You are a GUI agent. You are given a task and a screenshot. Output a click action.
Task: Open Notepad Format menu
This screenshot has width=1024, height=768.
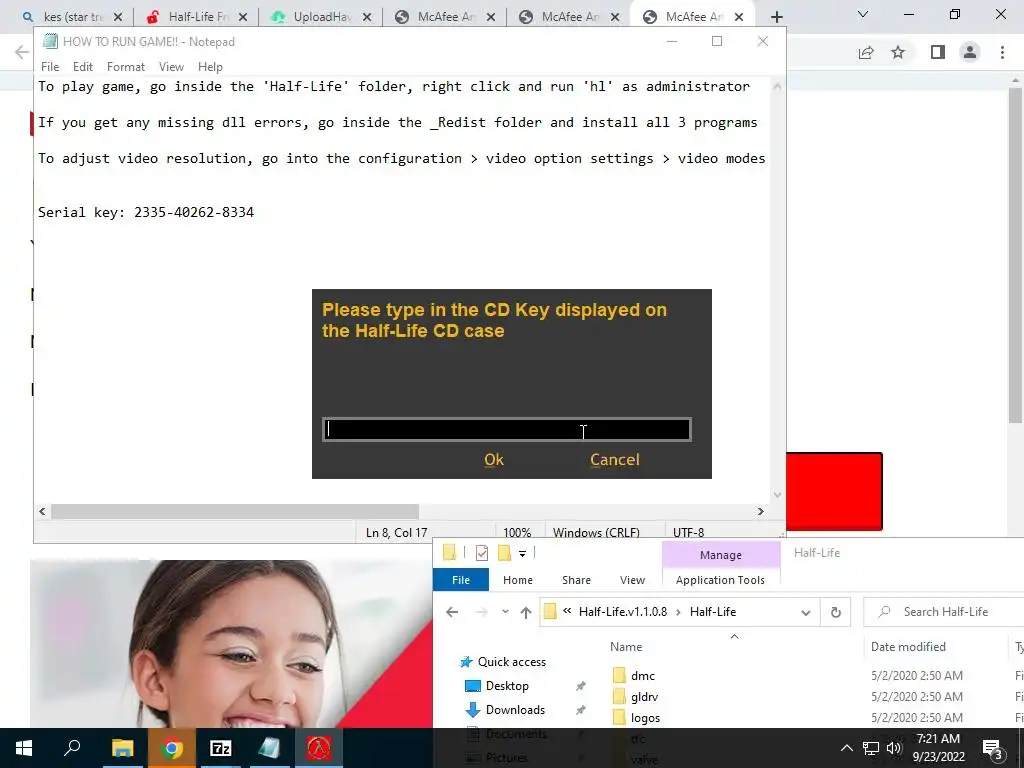click(x=125, y=67)
